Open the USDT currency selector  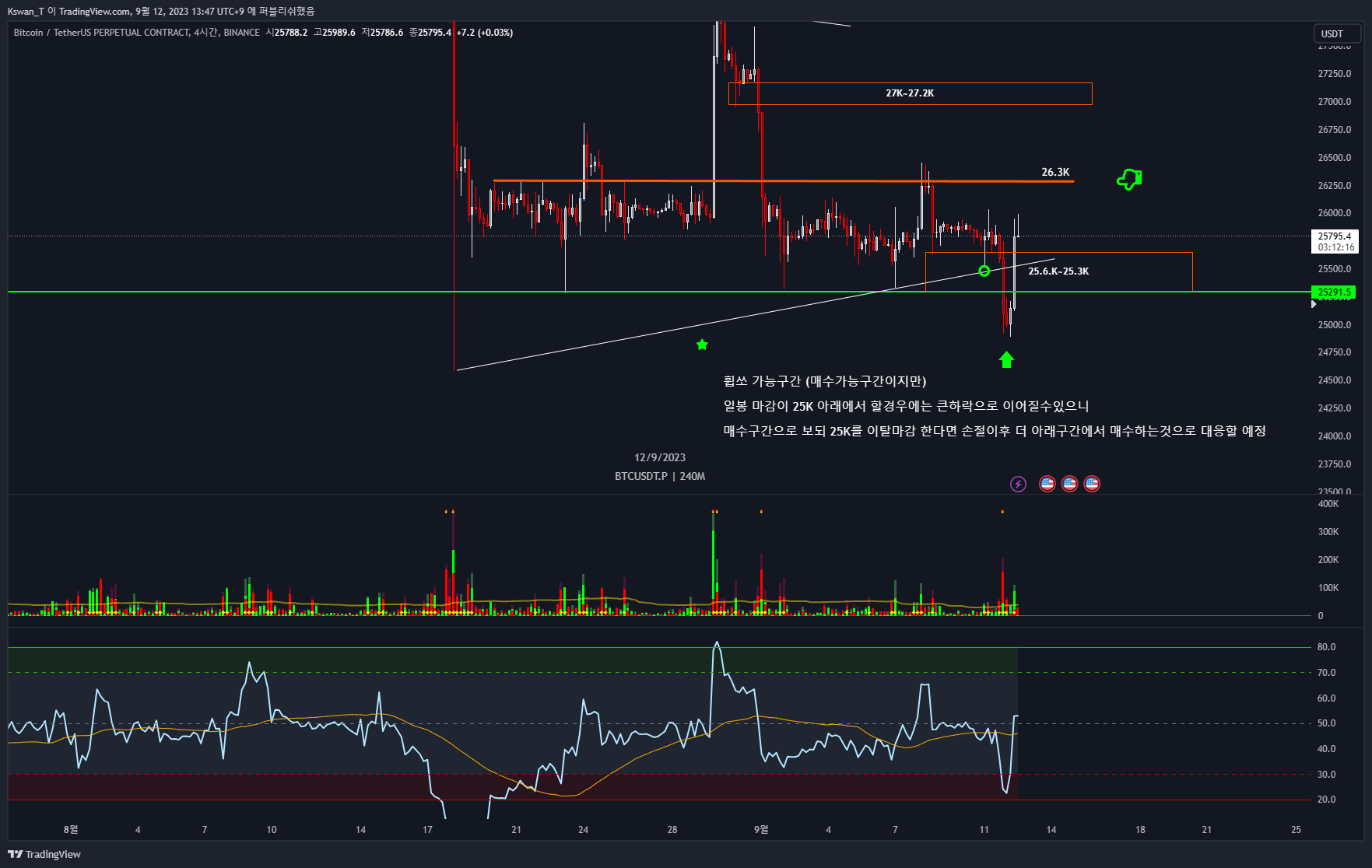click(1337, 33)
